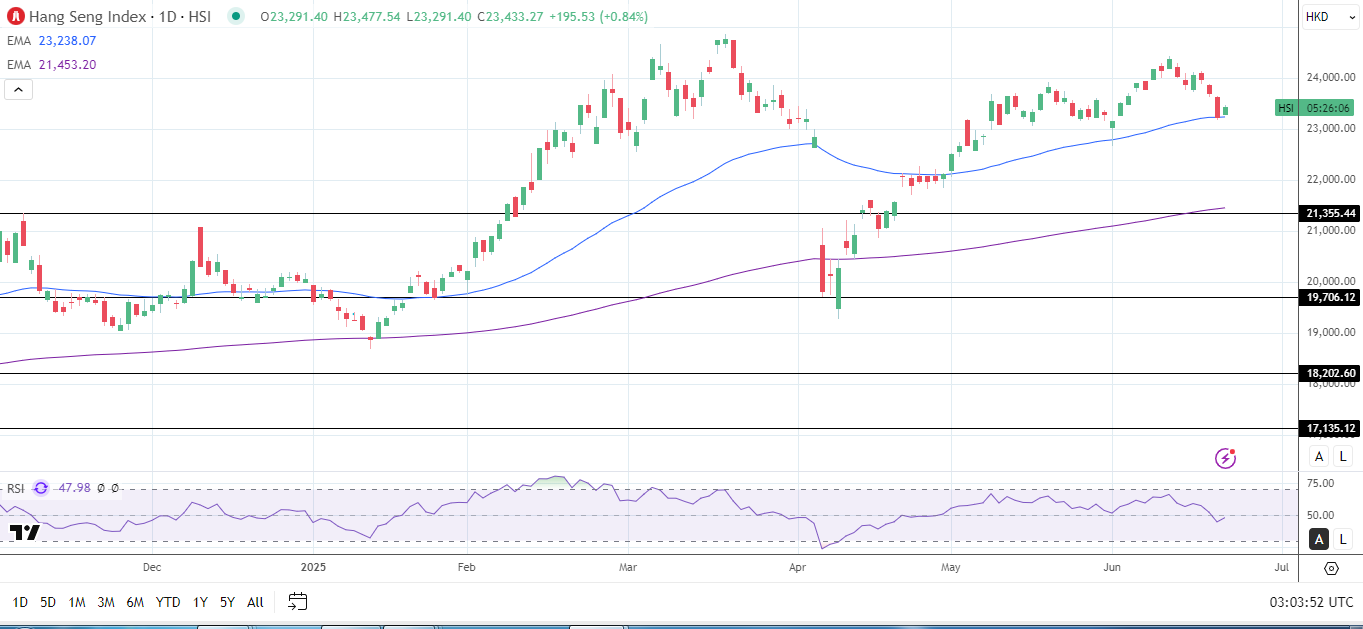Click the Mar label on time axis
The width and height of the screenshot is (1363, 629).
(628, 567)
